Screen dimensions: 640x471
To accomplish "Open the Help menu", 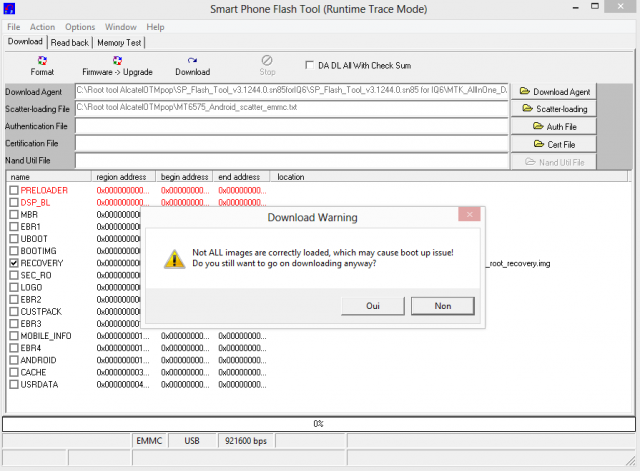I will tap(156, 27).
